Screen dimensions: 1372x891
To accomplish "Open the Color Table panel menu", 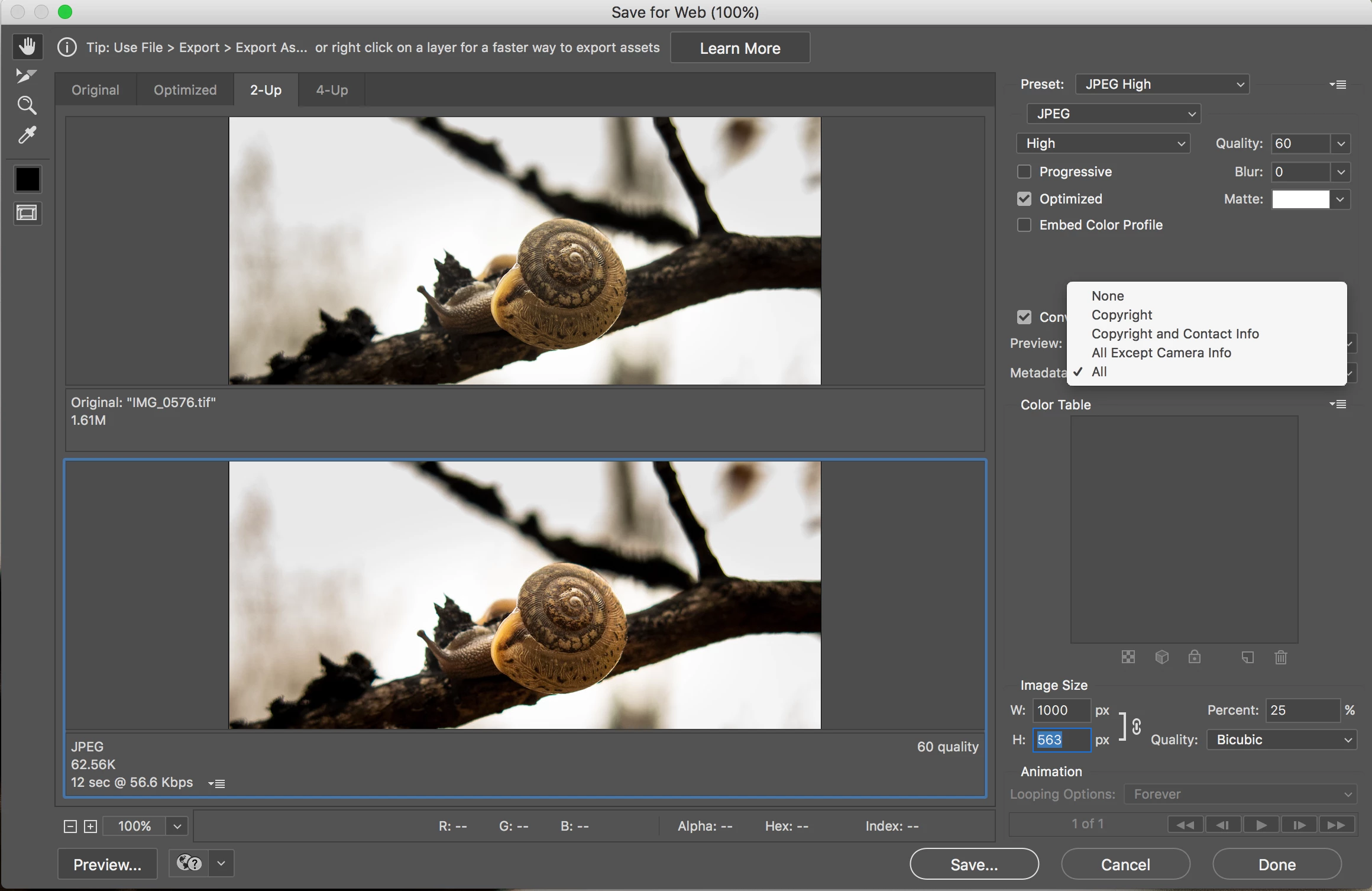I will point(1338,404).
